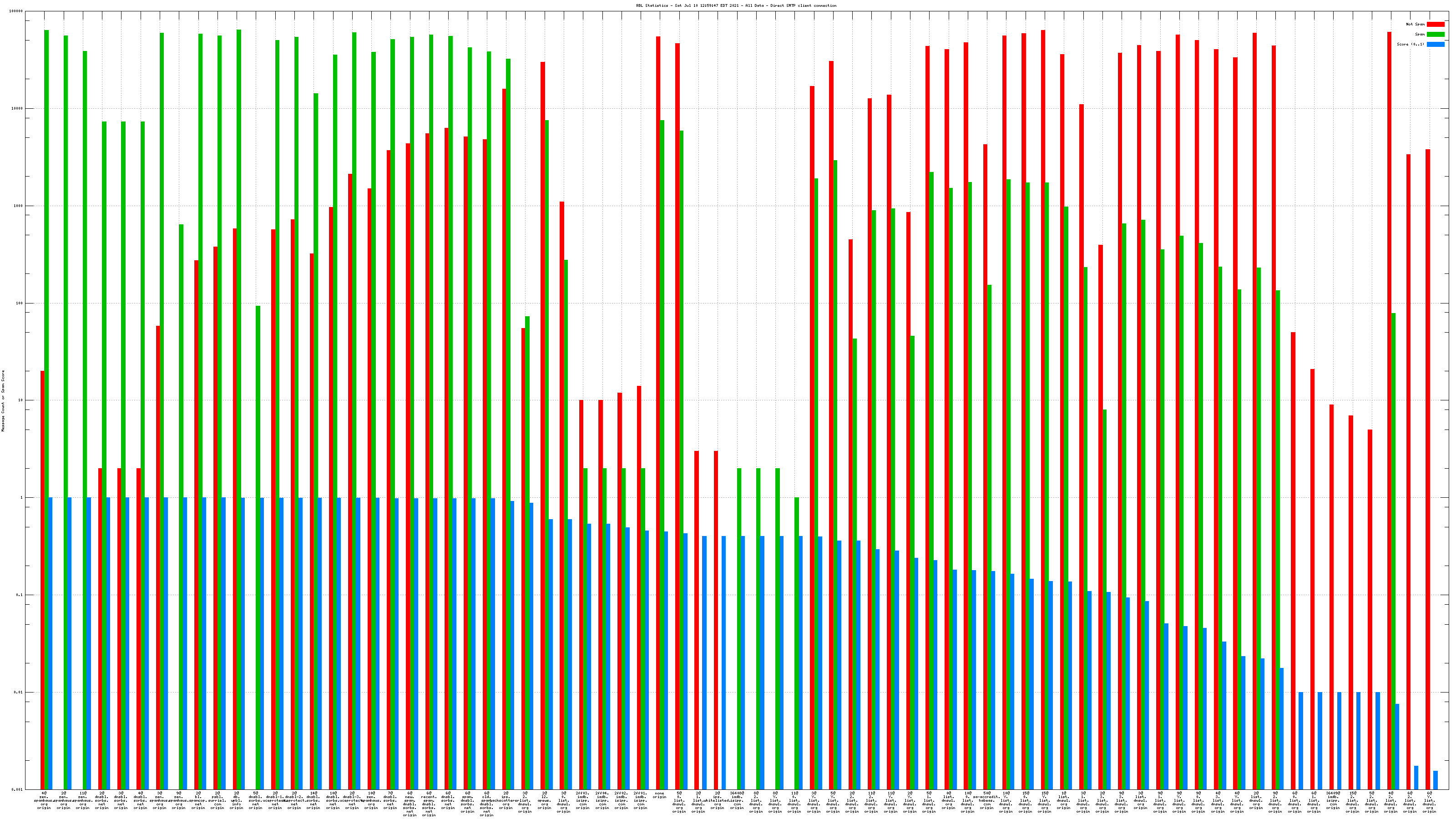Click the blue Score (0..1) legend swatch
The width and height of the screenshot is (1456, 819).
[x=1435, y=44]
